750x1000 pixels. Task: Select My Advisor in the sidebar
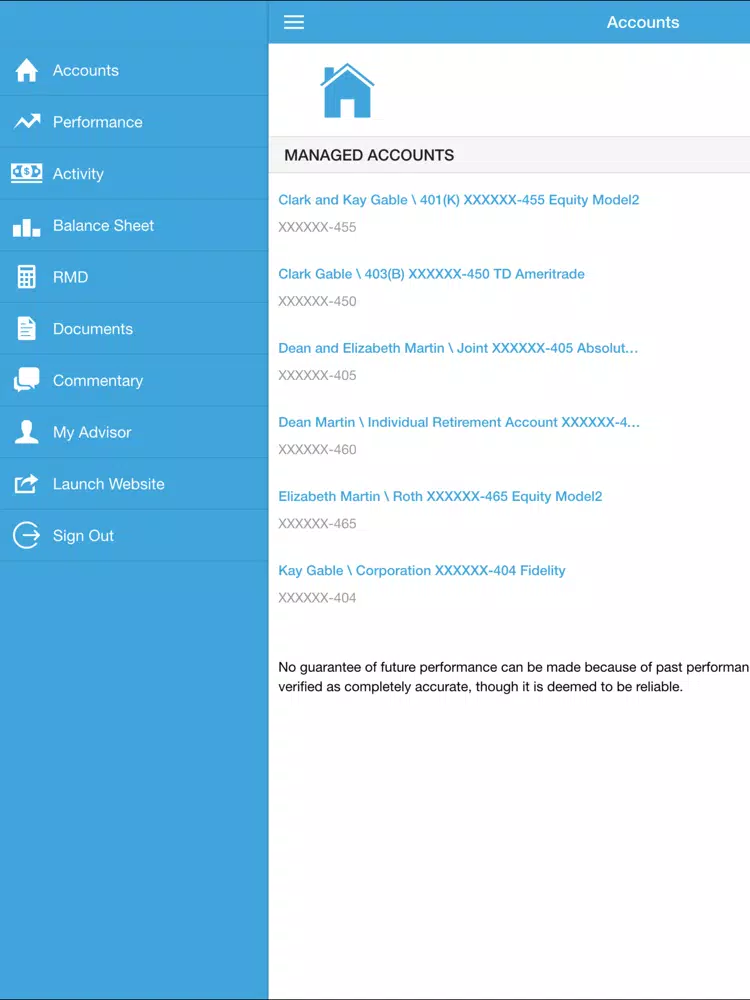pos(134,432)
